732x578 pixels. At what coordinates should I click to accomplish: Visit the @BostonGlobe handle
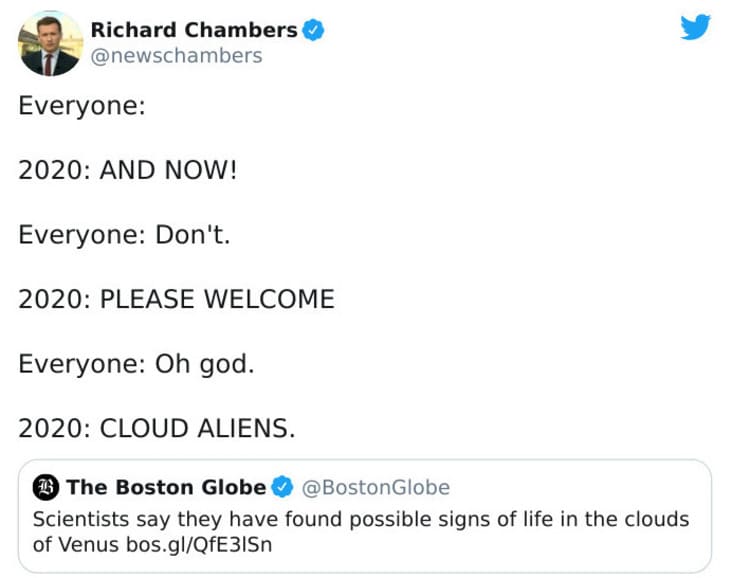point(375,488)
